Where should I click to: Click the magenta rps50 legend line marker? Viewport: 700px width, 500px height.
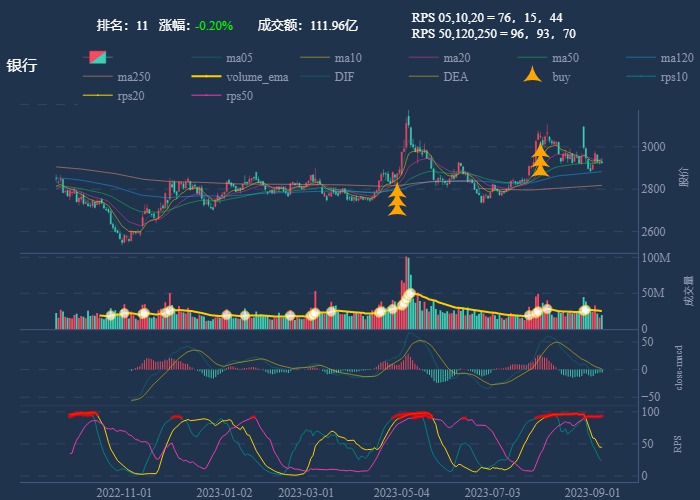[x=207, y=96]
